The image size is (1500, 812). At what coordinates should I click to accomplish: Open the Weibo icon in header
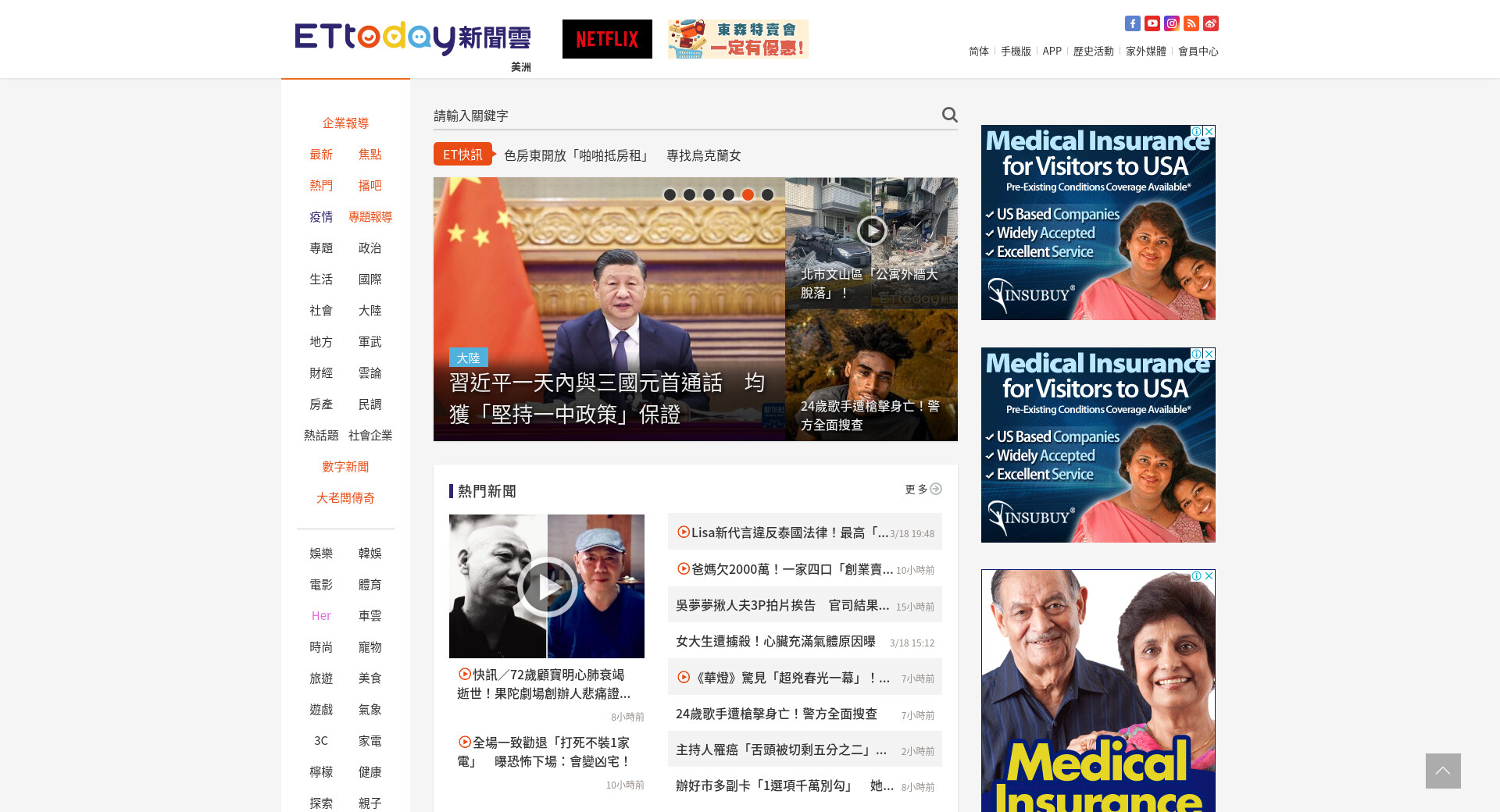[x=1211, y=23]
